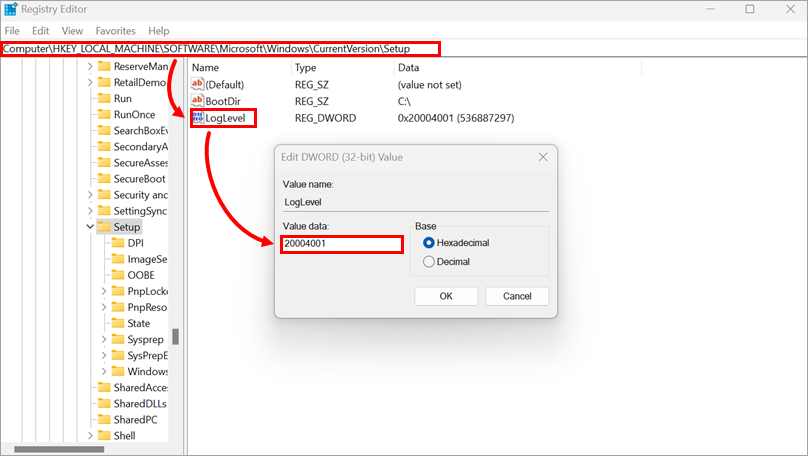The width and height of the screenshot is (808, 456).
Task: Click the tree pane vertical scrollbar thumb
Action: 176,337
